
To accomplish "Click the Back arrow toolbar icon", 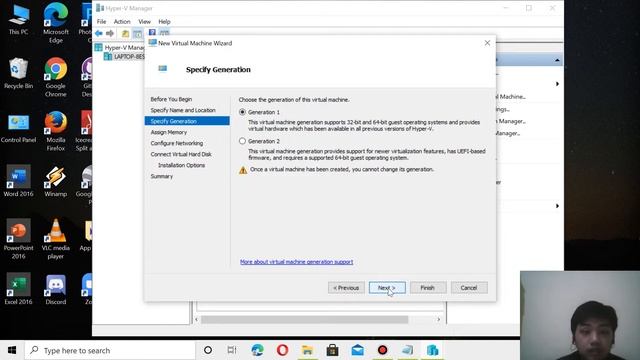I will coord(99,33).
